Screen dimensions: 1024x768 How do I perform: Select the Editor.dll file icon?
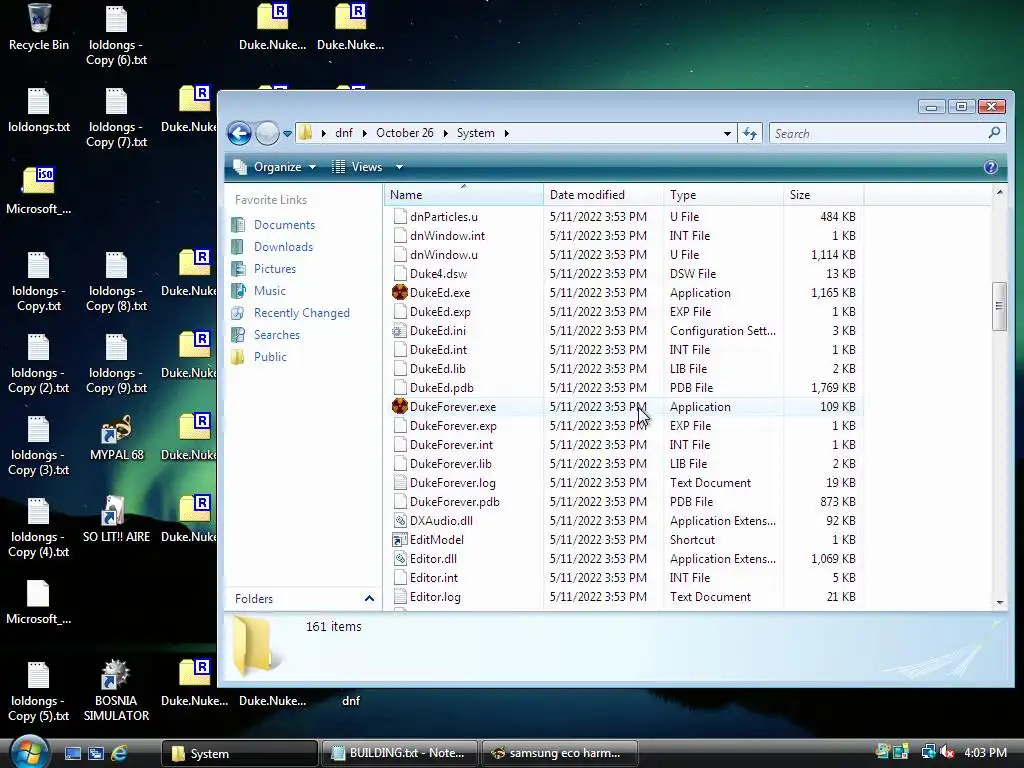tap(400, 558)
